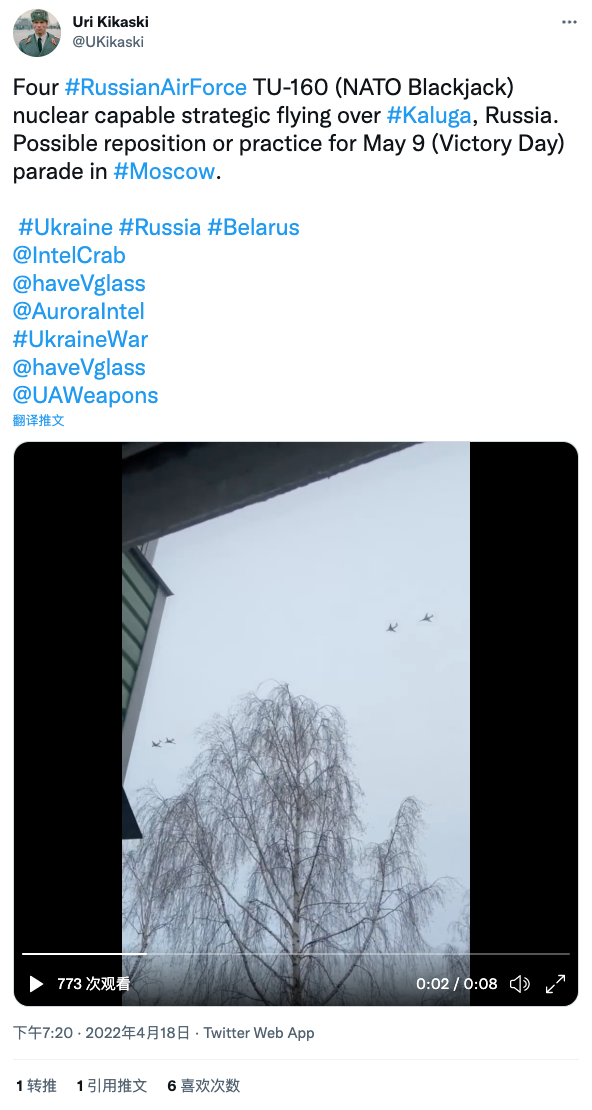592x1110 pixels.
Task: Open the #UkraineWar hashtag
Action: (x=81, y=339)
